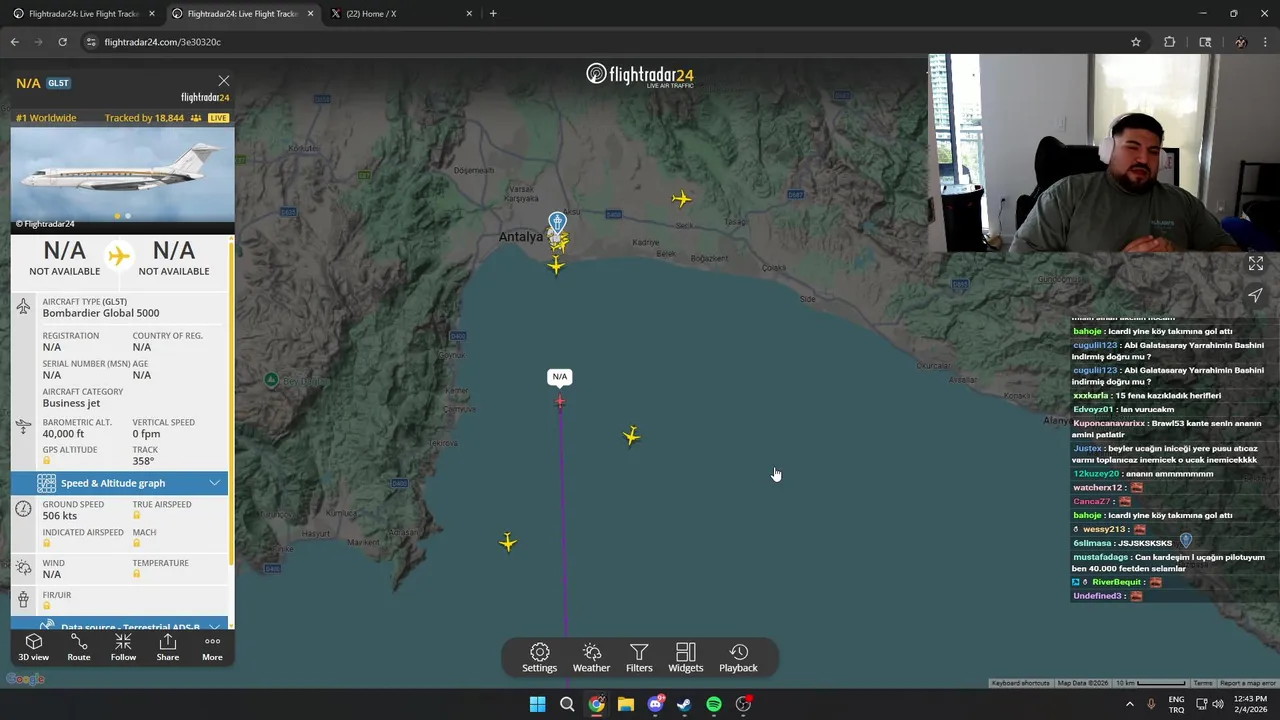Click the locked Mach padlock
The height and width of the screenshot is (720, 1280).
click(x=137, y=544)
